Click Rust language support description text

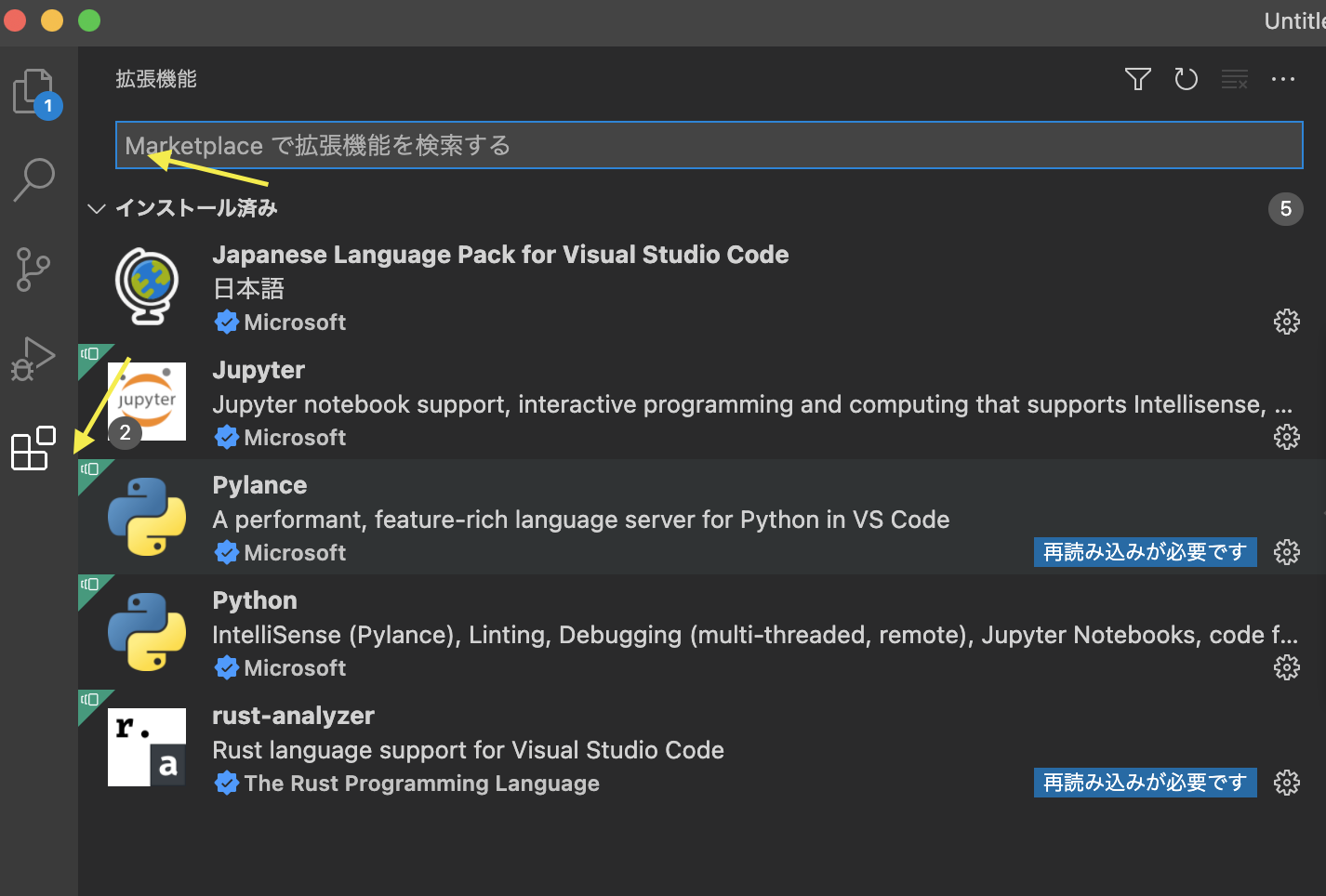[468, 750]
